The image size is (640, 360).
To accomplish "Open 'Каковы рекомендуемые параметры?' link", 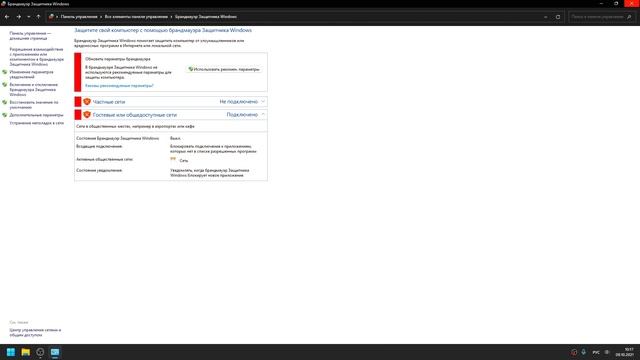I will tap(119, 86).
